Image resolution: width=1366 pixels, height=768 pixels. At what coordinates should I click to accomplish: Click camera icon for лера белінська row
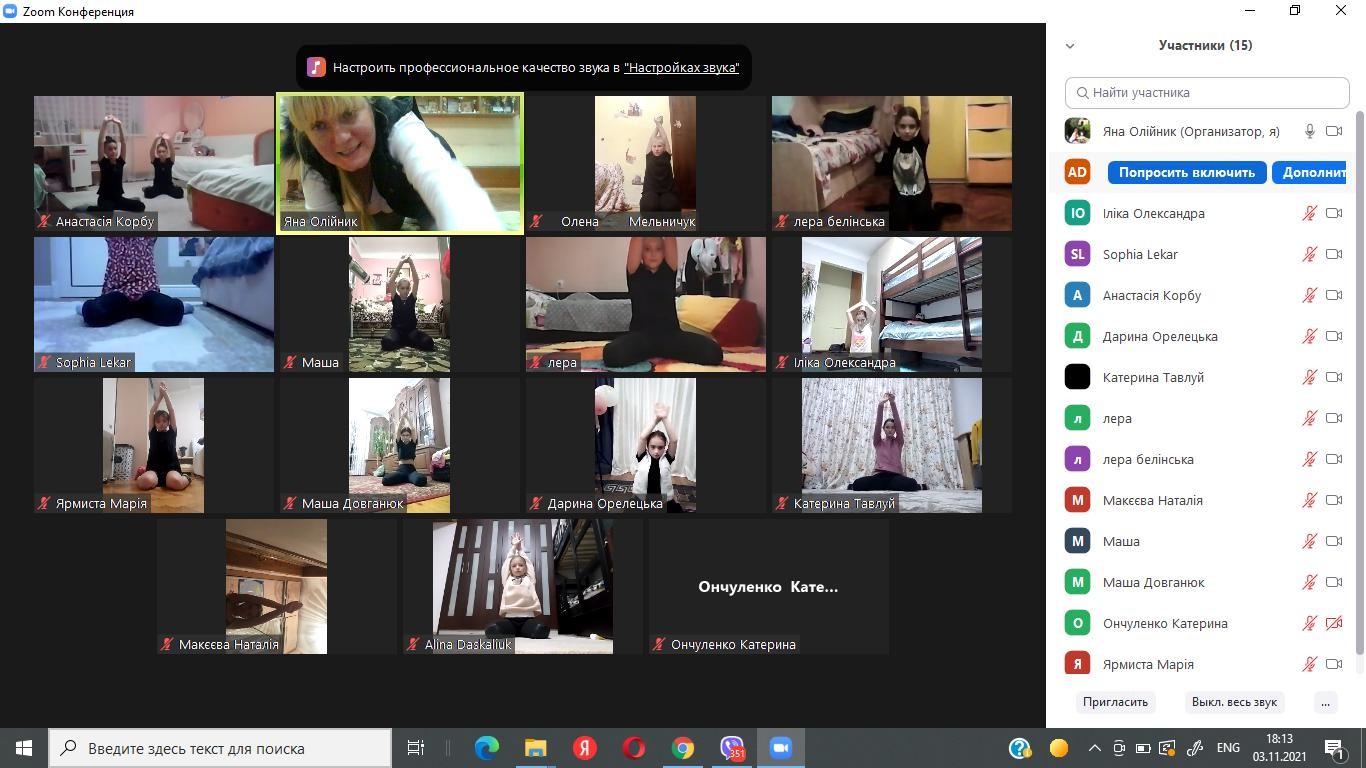[x=1334, y=459]
